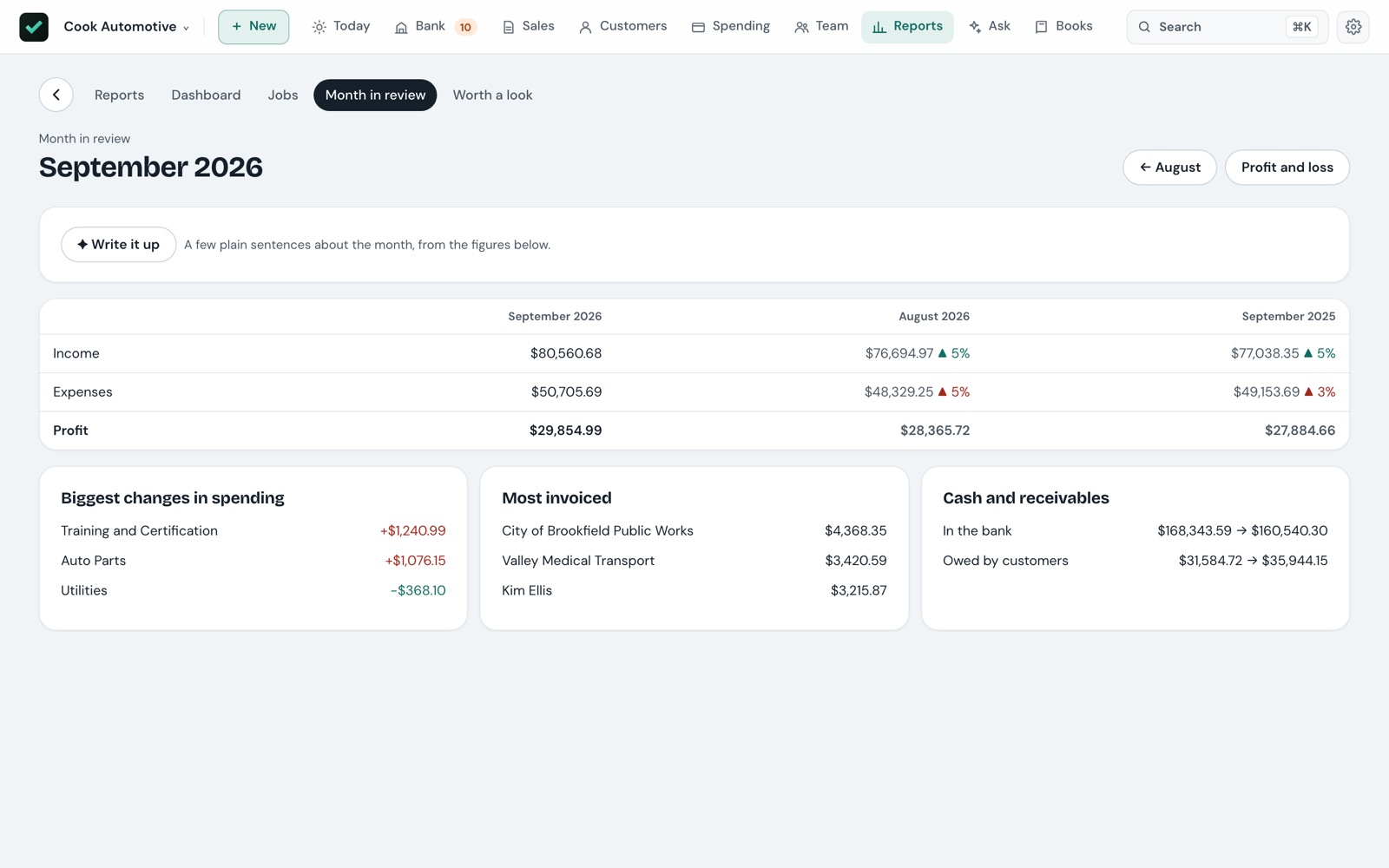Click the Write it up button
Viewport: 1389px width, 868px height.
tap(118, 245)
